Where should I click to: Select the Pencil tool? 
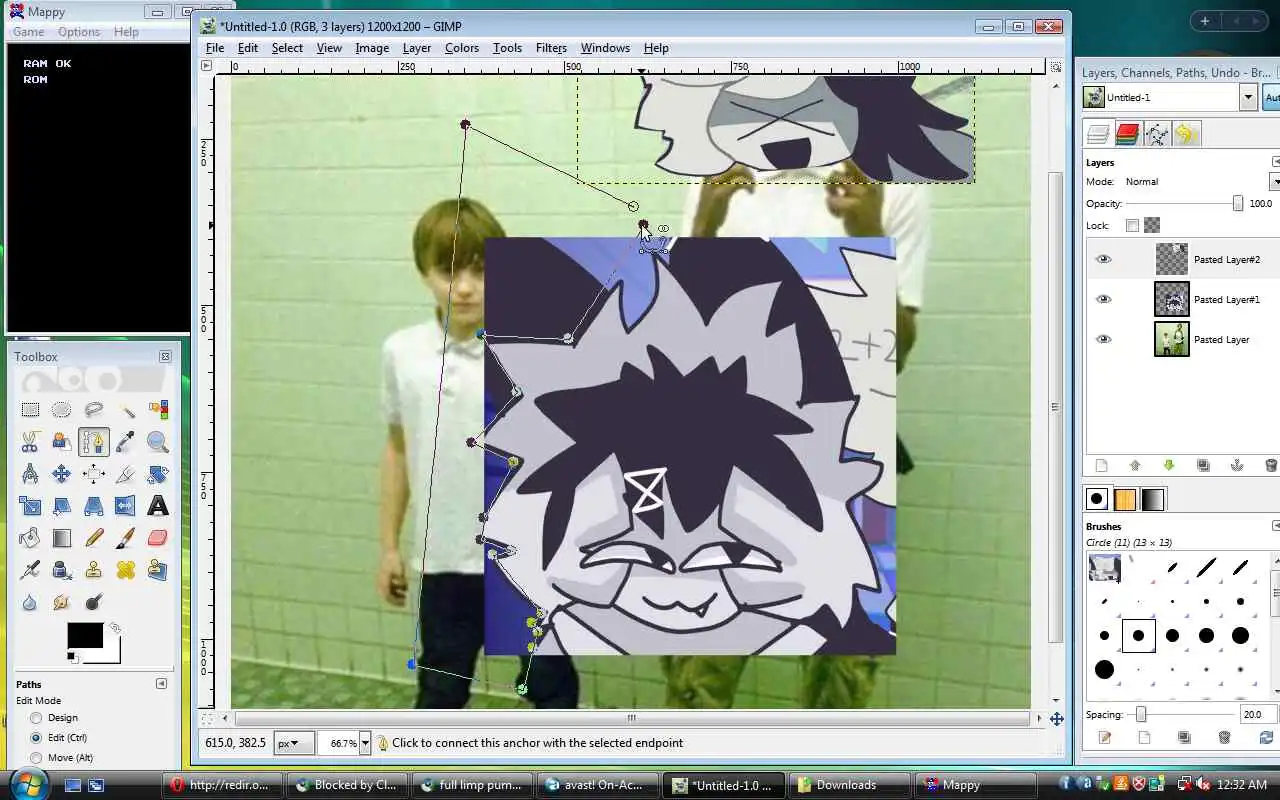point(94,538)
